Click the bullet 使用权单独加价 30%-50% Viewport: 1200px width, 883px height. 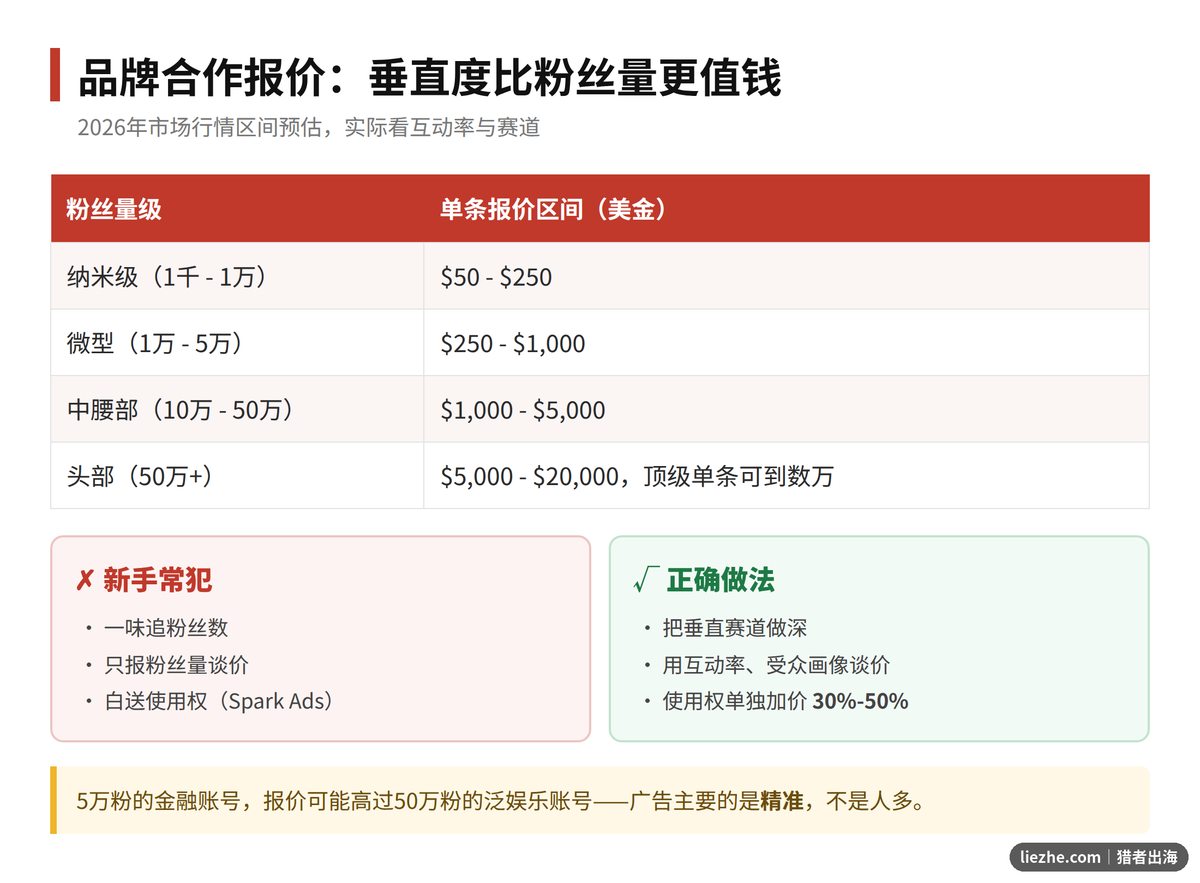pyautogui.click(x=785, y=701)
